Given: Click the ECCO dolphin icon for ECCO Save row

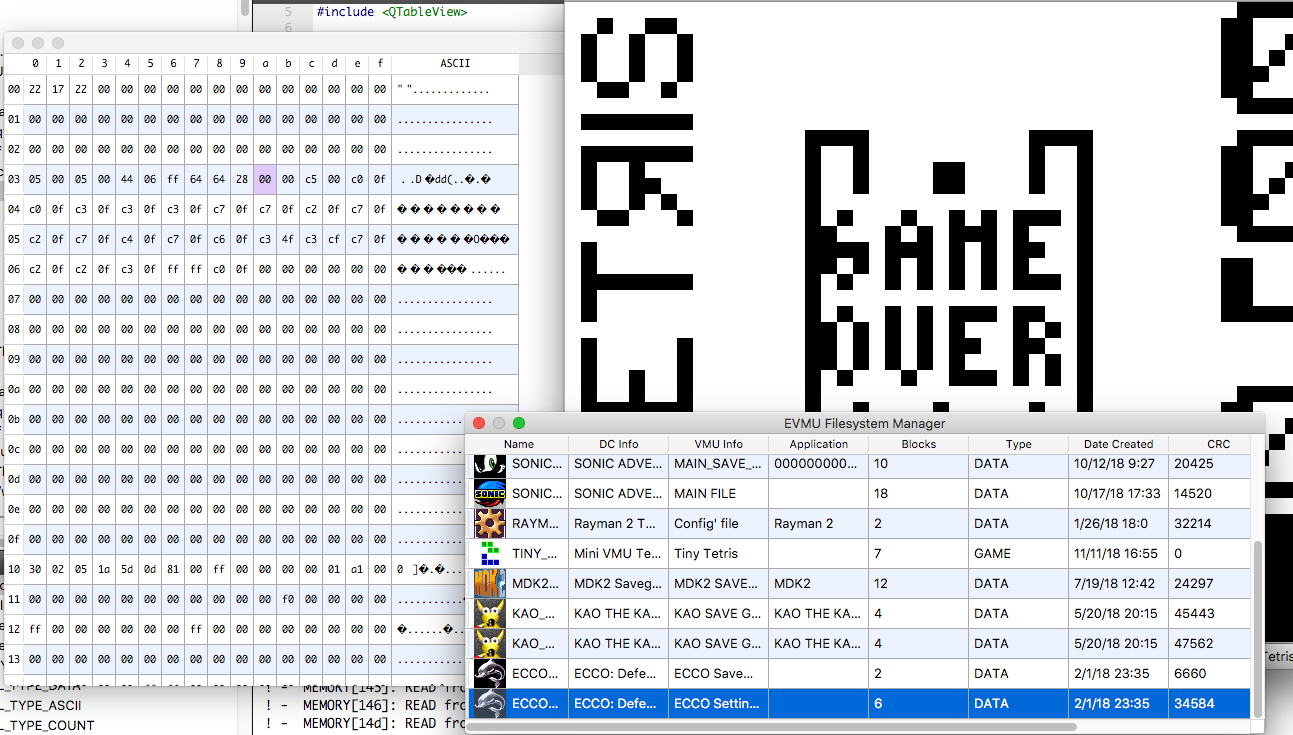Looking at the screenshot, I should (489, 673).
